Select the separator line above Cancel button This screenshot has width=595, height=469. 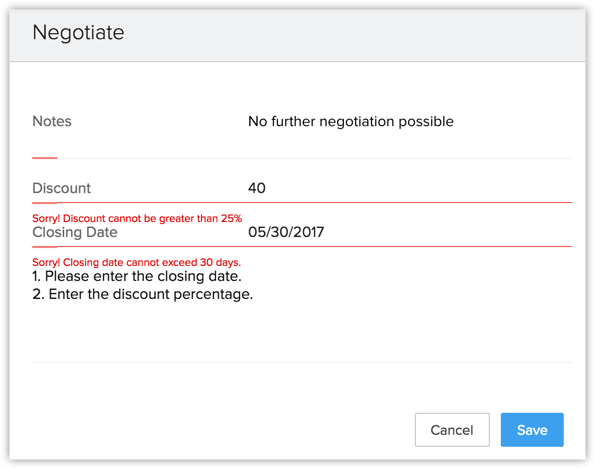(x=302, y=362)
